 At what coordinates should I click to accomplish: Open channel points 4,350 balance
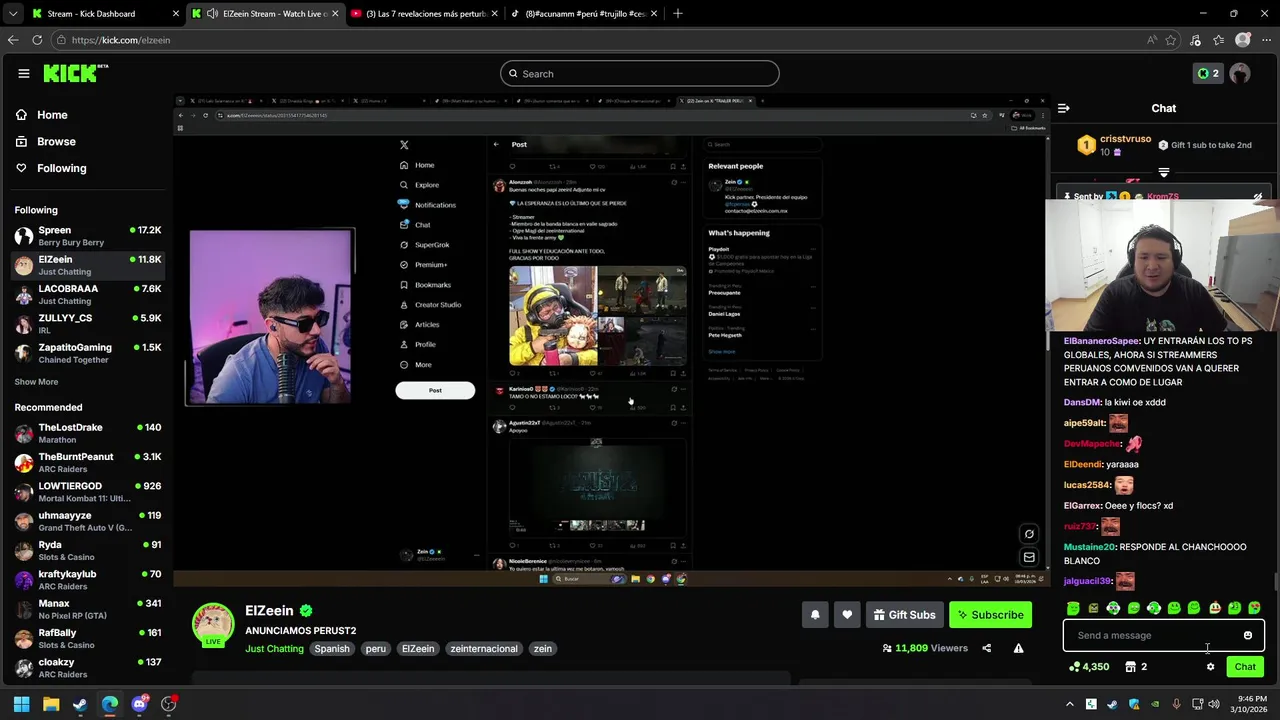(x=1088, y=667)
